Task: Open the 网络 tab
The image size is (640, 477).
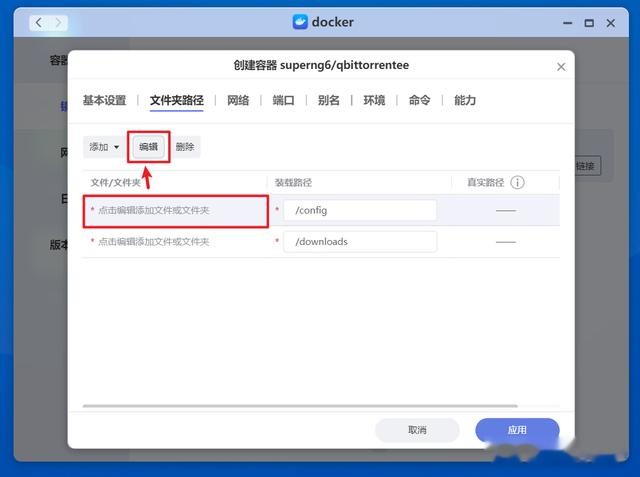Action: [x=238, y=100]
